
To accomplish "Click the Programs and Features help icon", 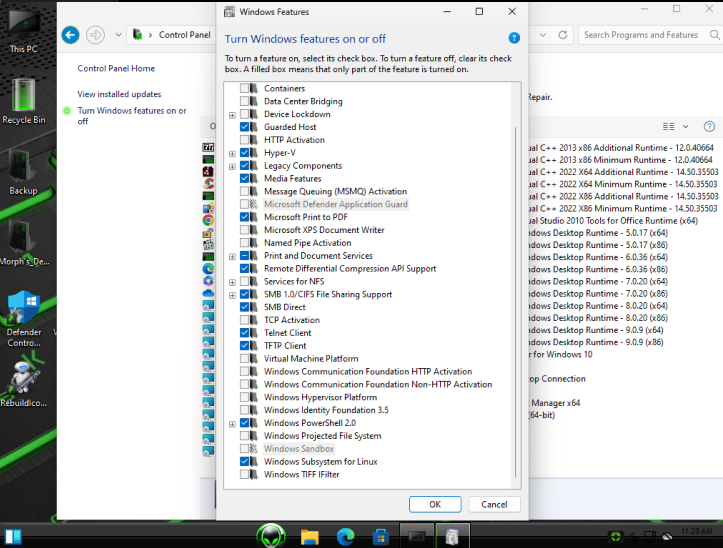I will click(709, 126).
